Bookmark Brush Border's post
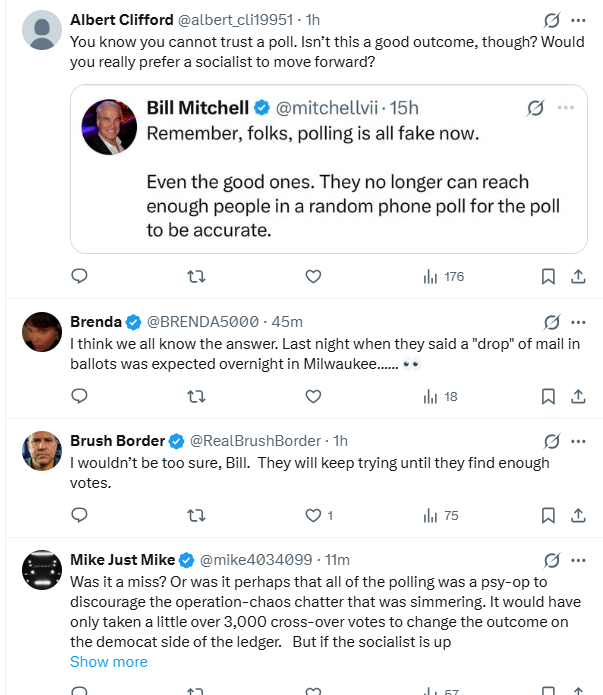The image size is (603, 695). point(548,515)
